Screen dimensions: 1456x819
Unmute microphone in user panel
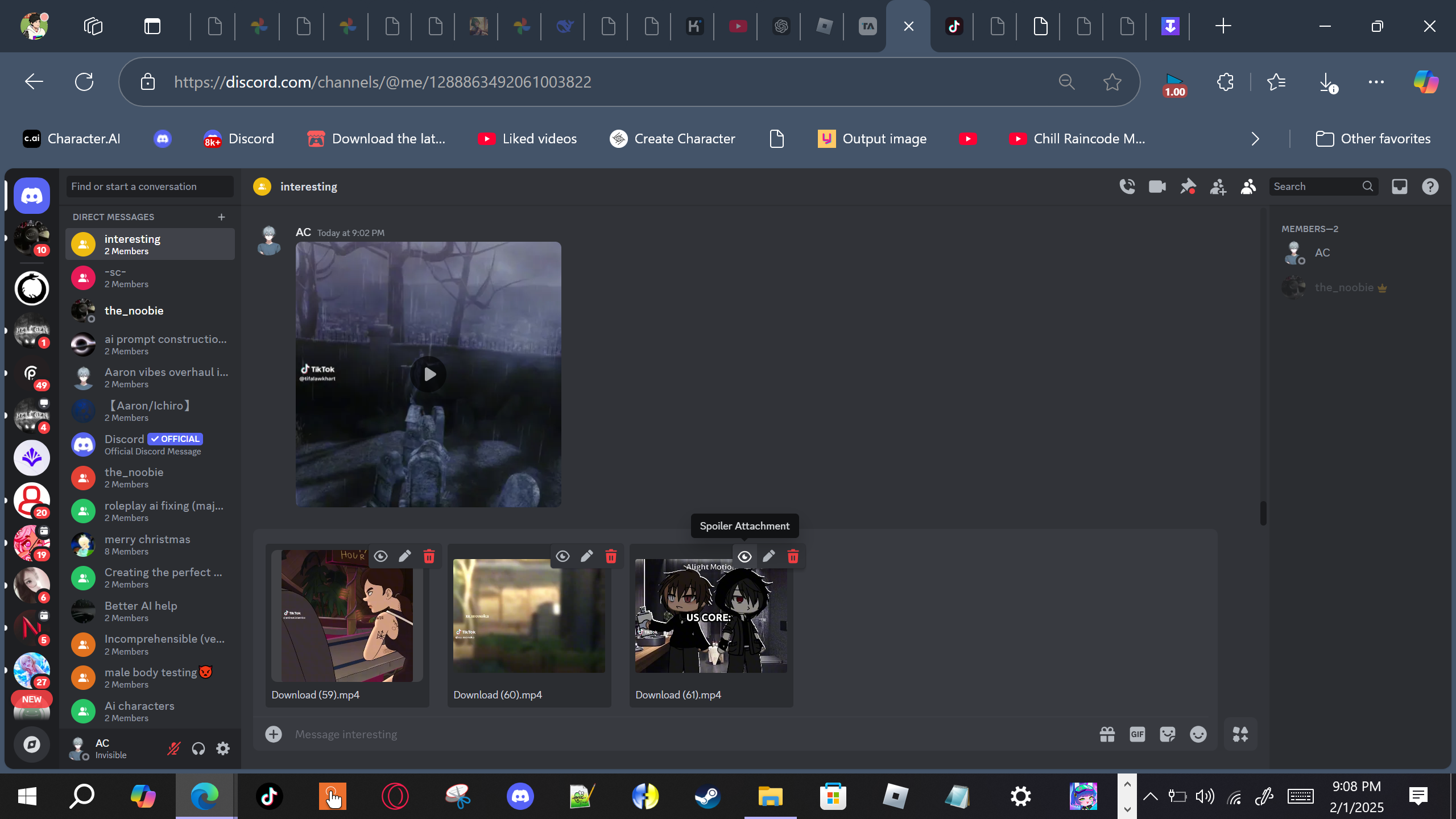[173, 748]
